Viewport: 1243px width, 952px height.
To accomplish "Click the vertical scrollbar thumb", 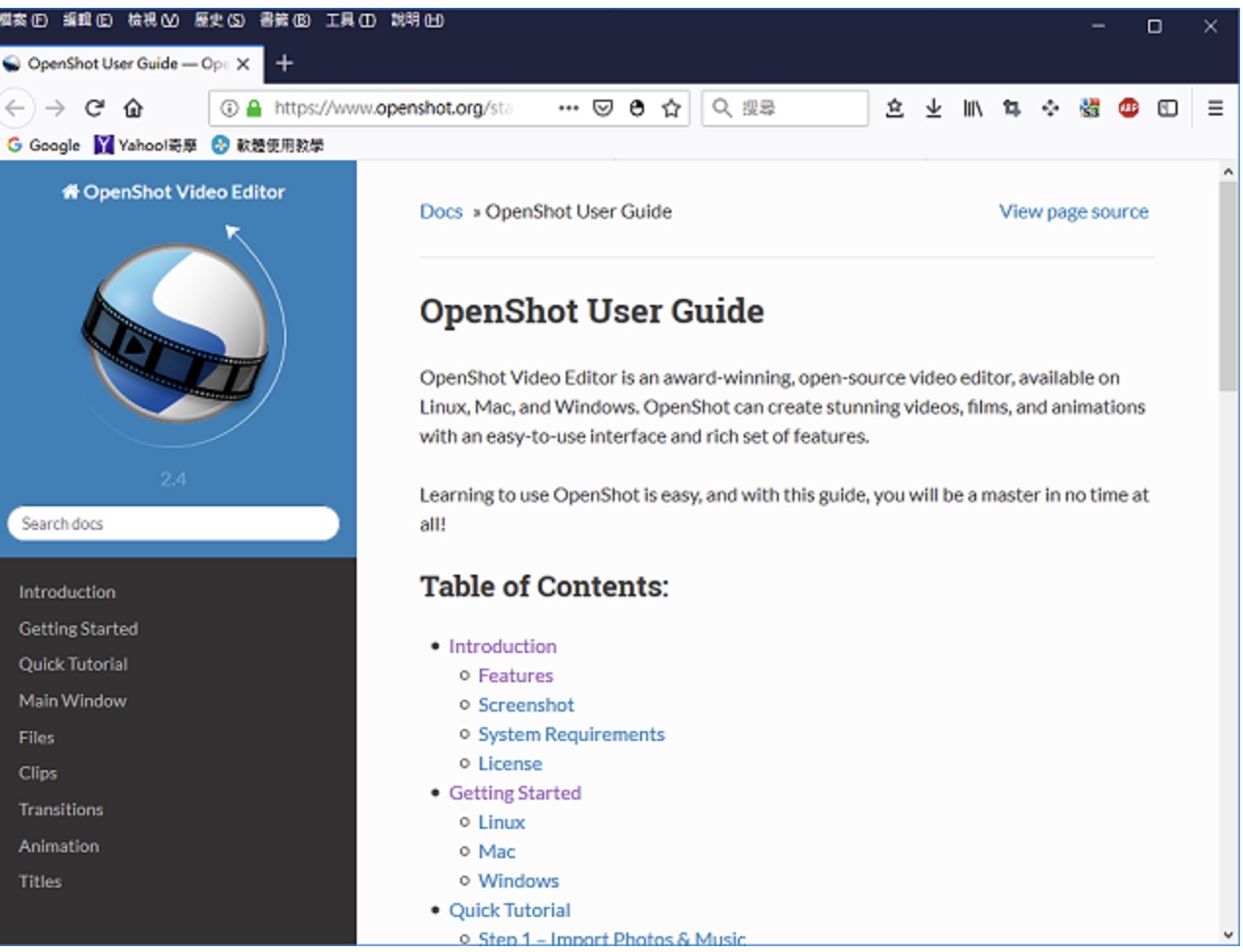I will pos(1228,286).
